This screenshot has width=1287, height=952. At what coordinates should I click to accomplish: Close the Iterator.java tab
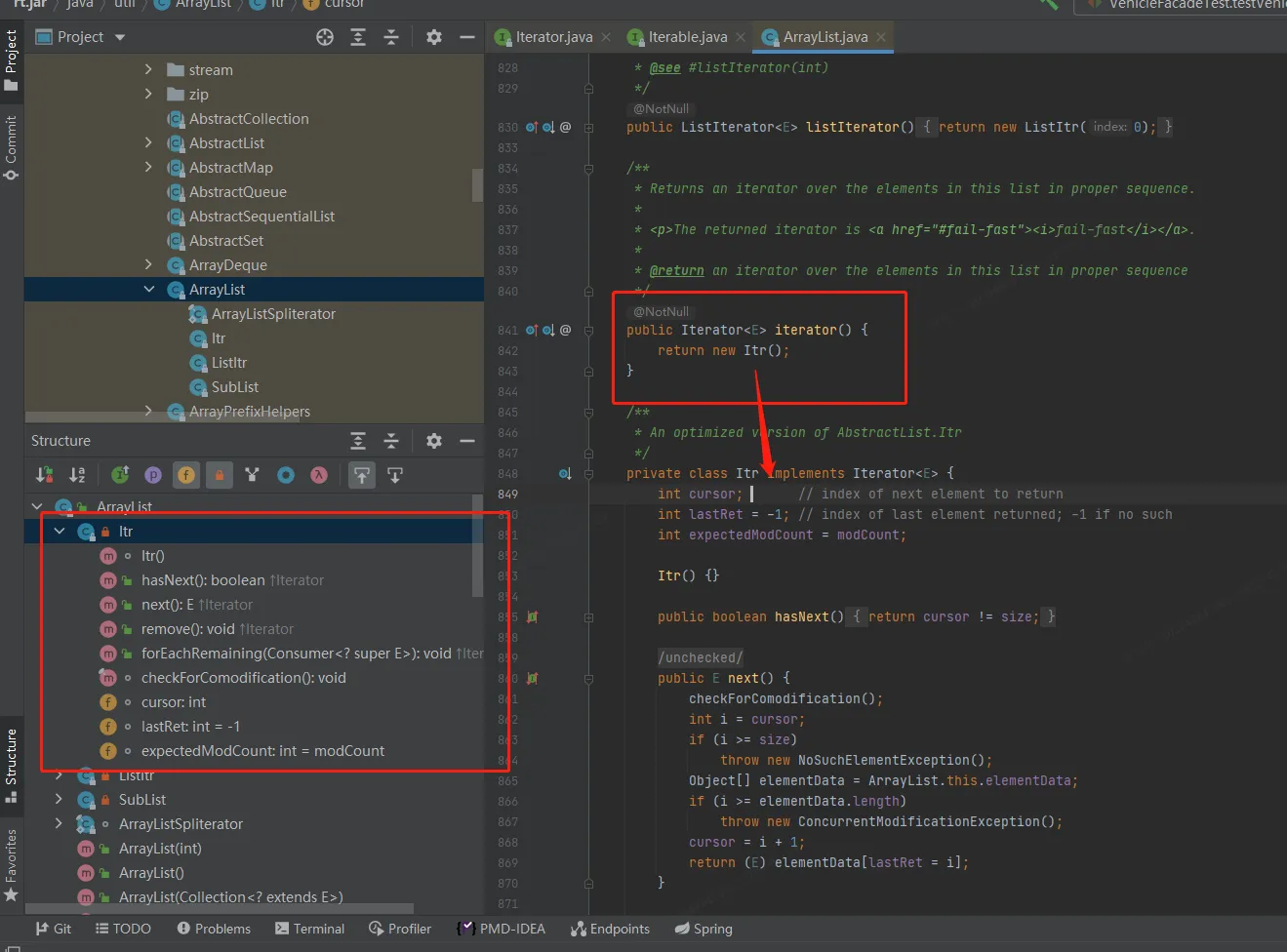pyautogui.click(x=606, y=37)
